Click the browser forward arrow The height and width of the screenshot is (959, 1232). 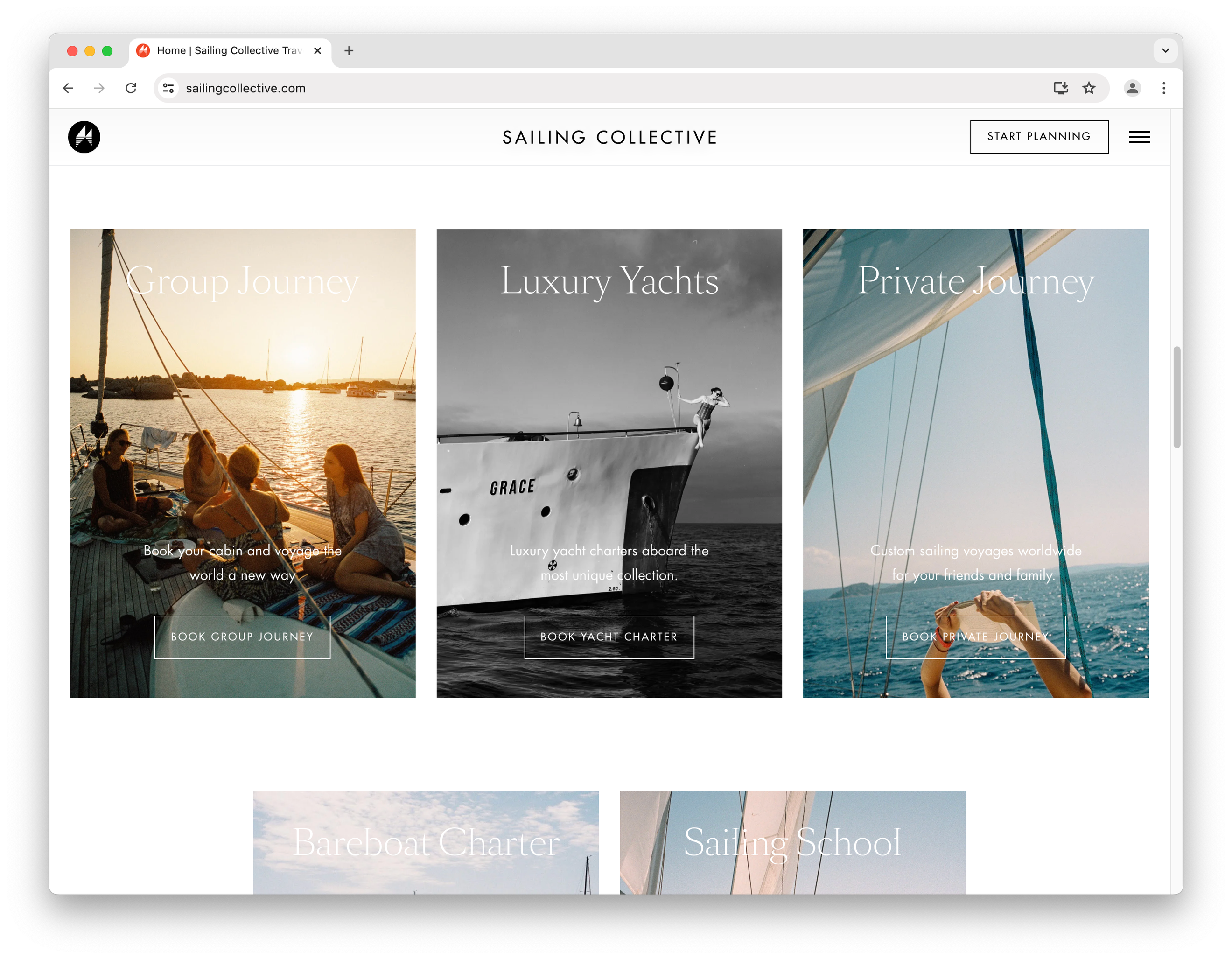[99, 88]
